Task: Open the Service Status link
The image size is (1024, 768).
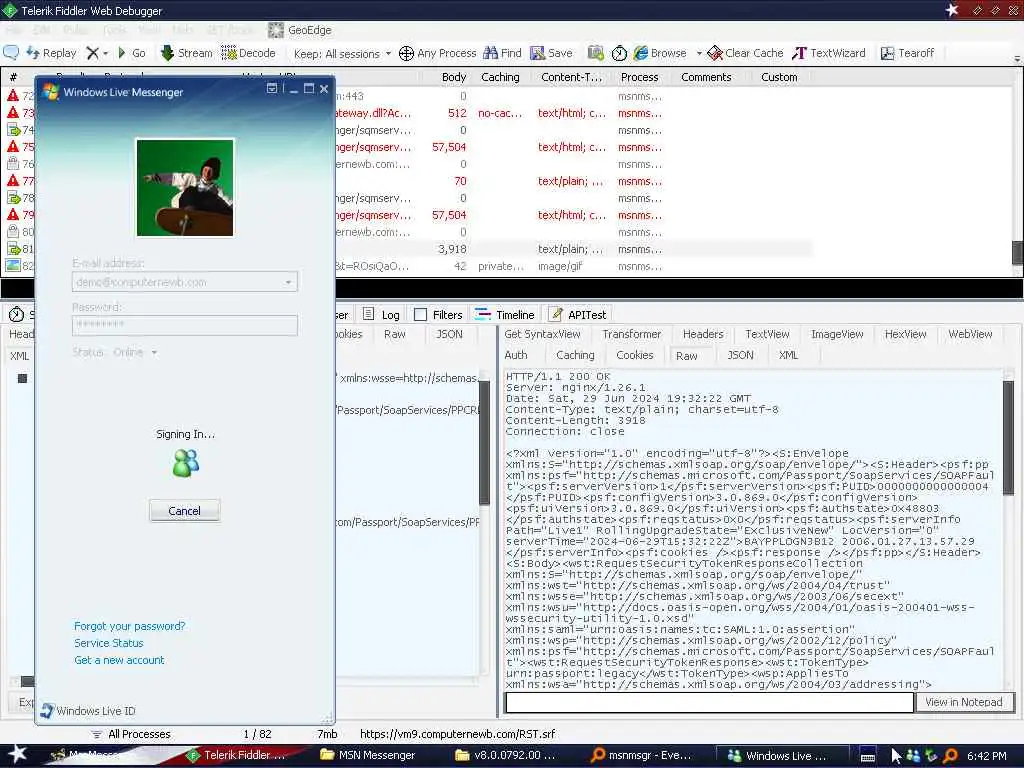Action: pyautogui.click(x=108, y=643)
